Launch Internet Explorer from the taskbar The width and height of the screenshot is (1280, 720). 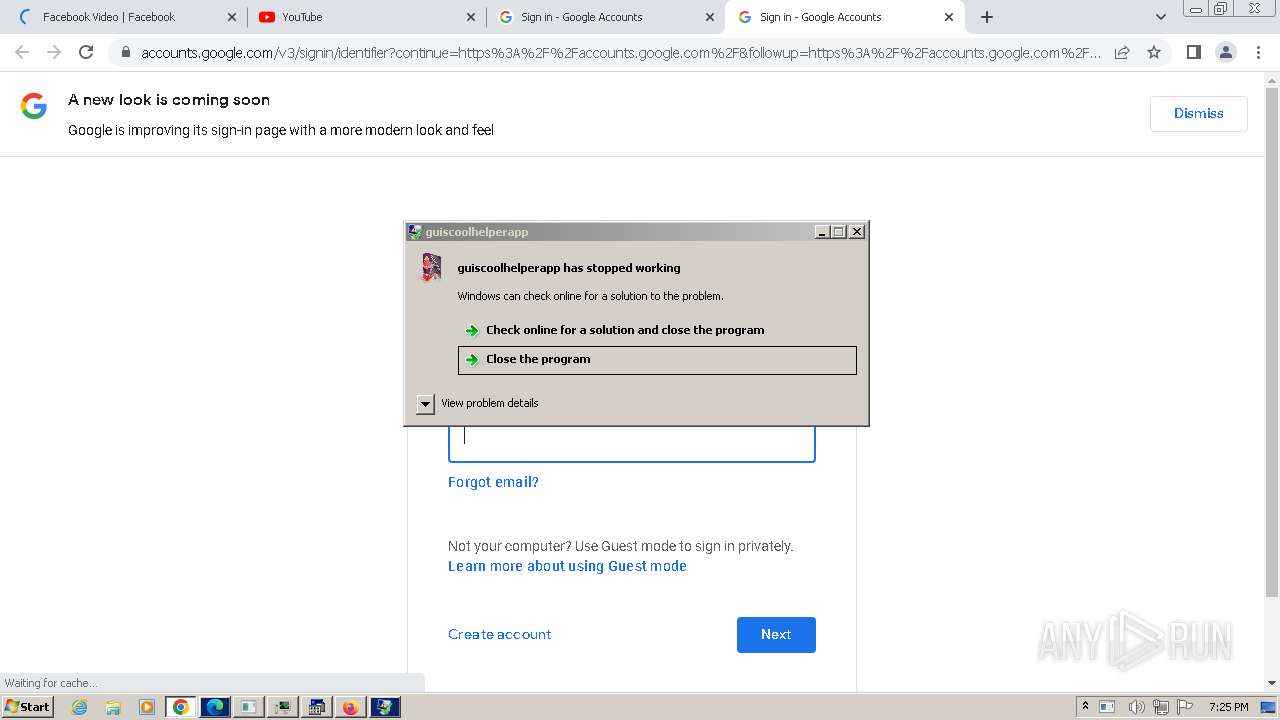pyautogui.click(x=79, y=707)
